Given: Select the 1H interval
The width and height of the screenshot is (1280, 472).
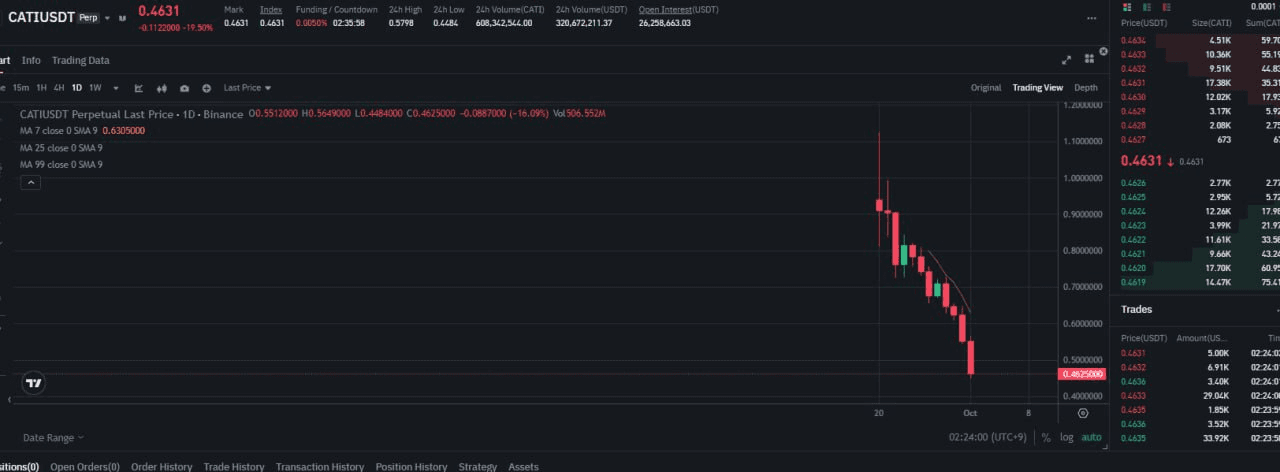Looking at the screenshot, I should [x=42, y=88].
